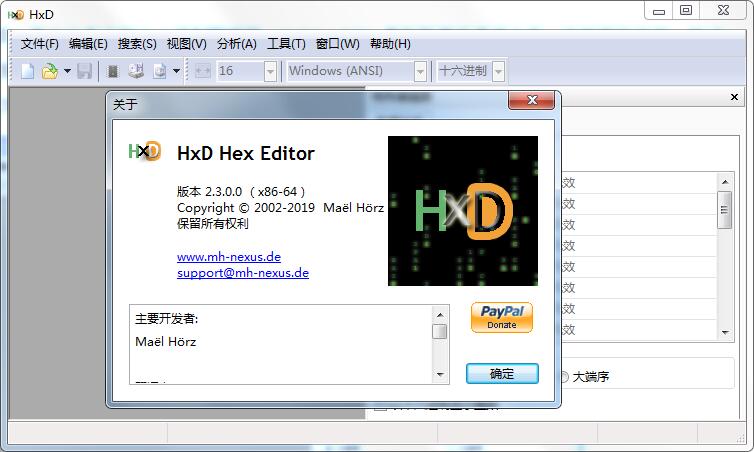The height and width of the screenshot is (452, 754).
Task: Click the Copyright © 2002-2019 Maël Hörz line
Action: click(280, 208)
